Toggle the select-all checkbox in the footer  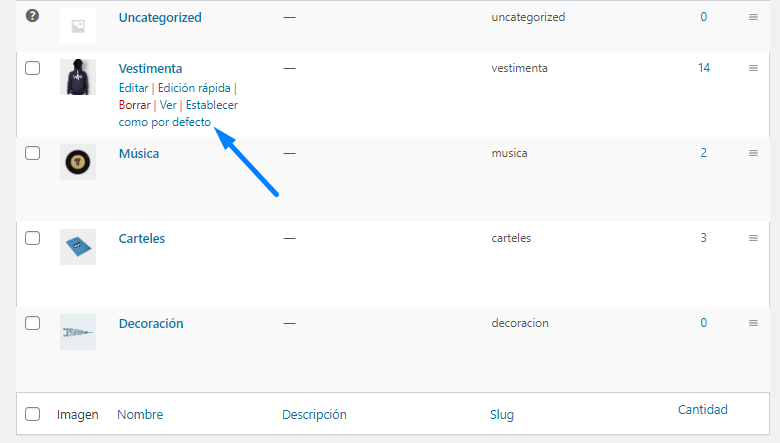pos(32,414)
